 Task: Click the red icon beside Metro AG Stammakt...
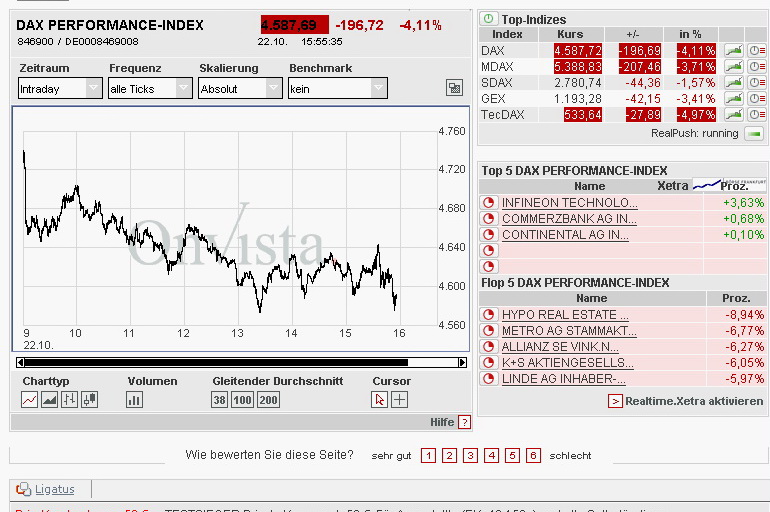(489, 330)
